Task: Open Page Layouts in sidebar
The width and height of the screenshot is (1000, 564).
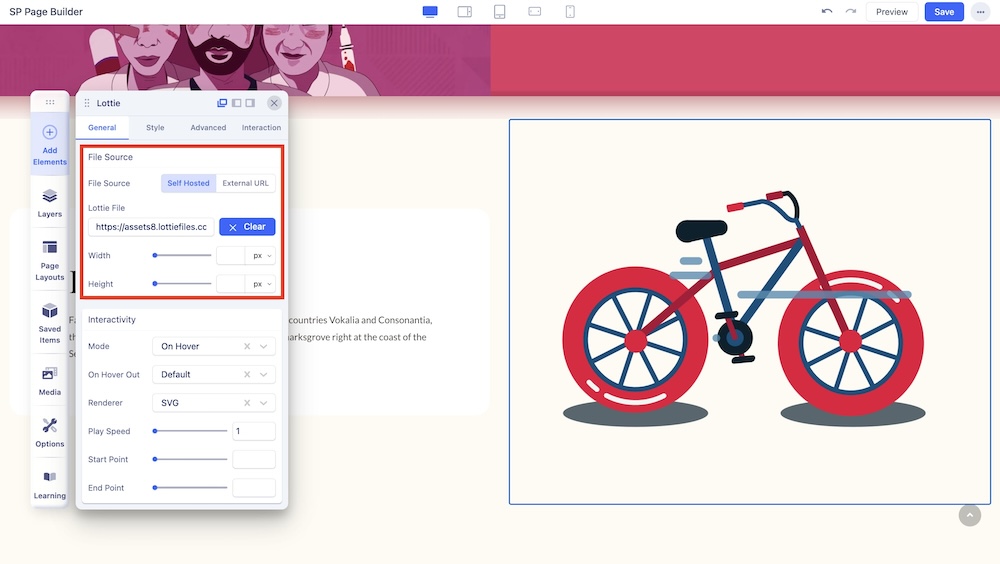Action: click(50, 260)
